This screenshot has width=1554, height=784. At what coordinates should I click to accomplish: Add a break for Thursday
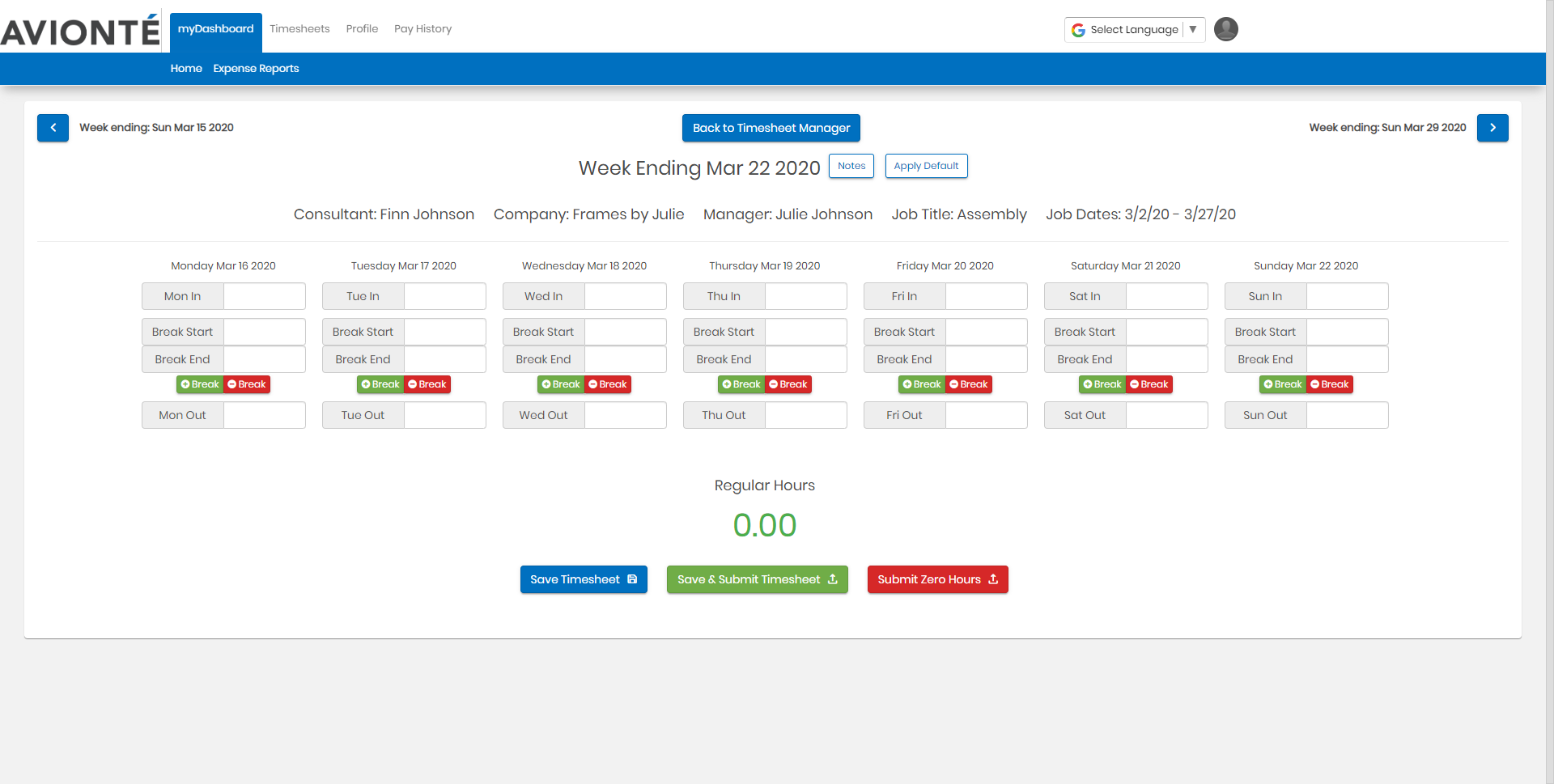(x=741, y=384)
